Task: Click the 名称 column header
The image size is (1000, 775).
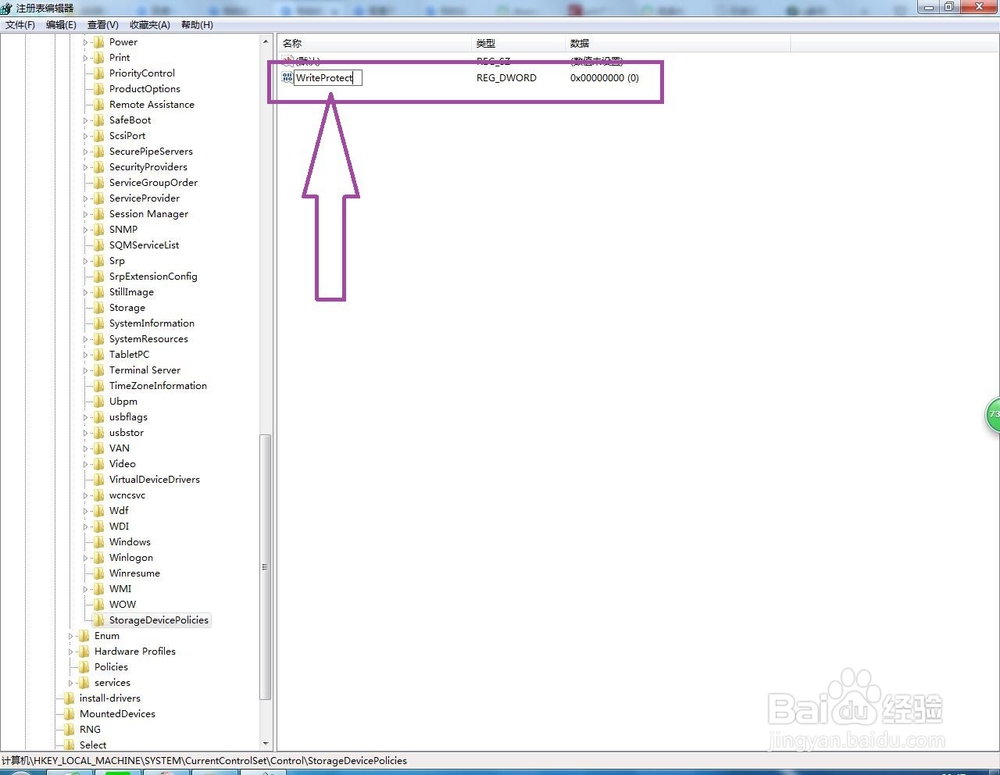Action: coord(374,43)
